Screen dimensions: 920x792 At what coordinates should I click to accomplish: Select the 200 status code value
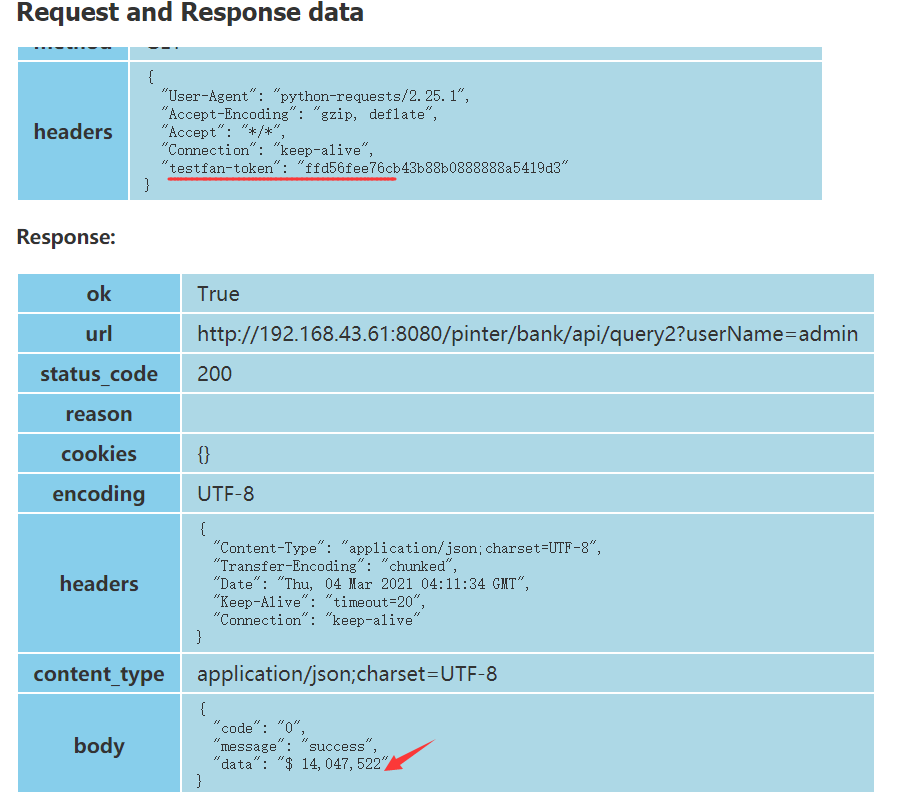pyautogui.click(x=214, y=374)
